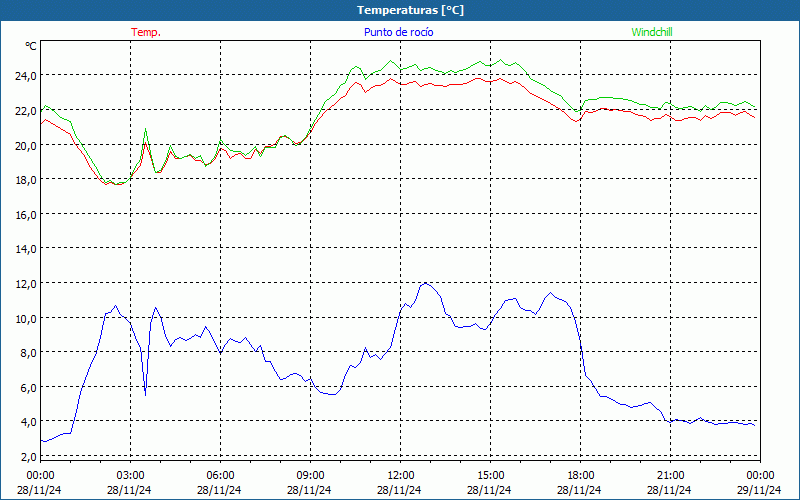Viewport: 800px width, 500px height.
Task: Click the '24,0' y-axis value
Action: (26, 77)
